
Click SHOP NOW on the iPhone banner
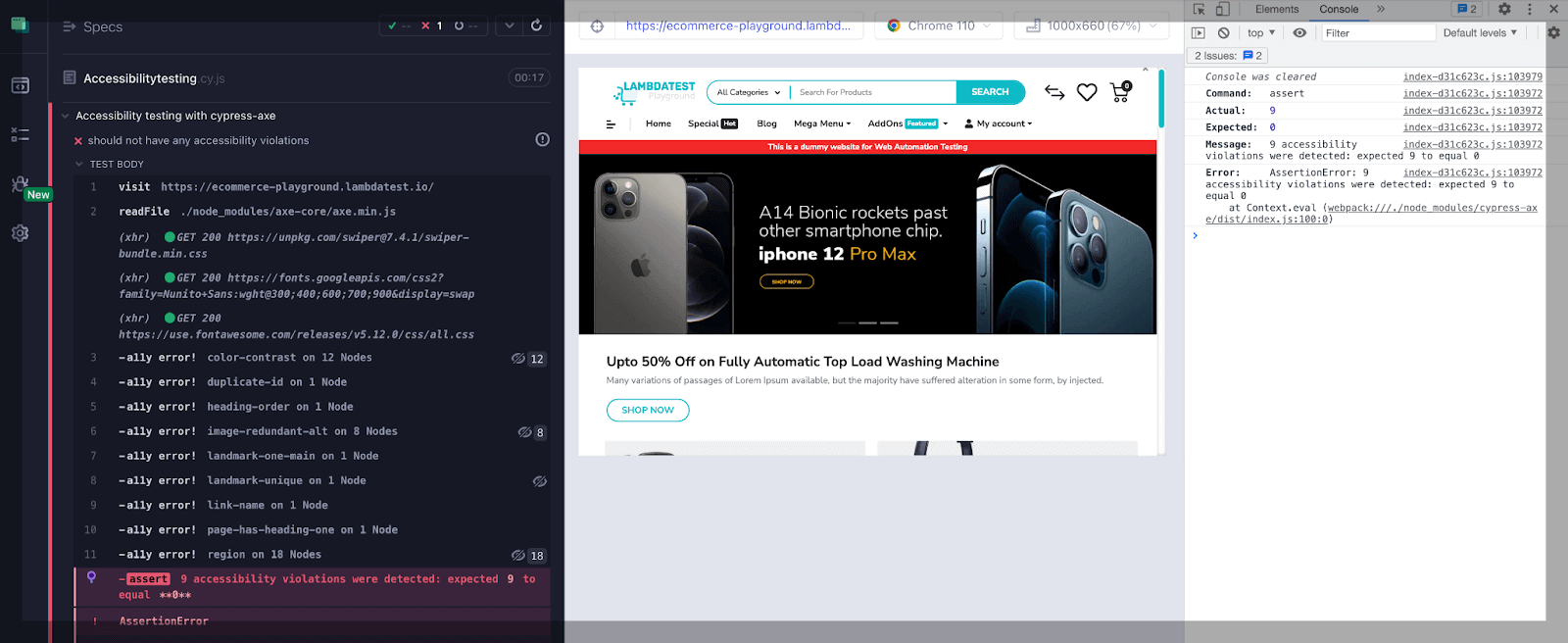coord(787,282)
